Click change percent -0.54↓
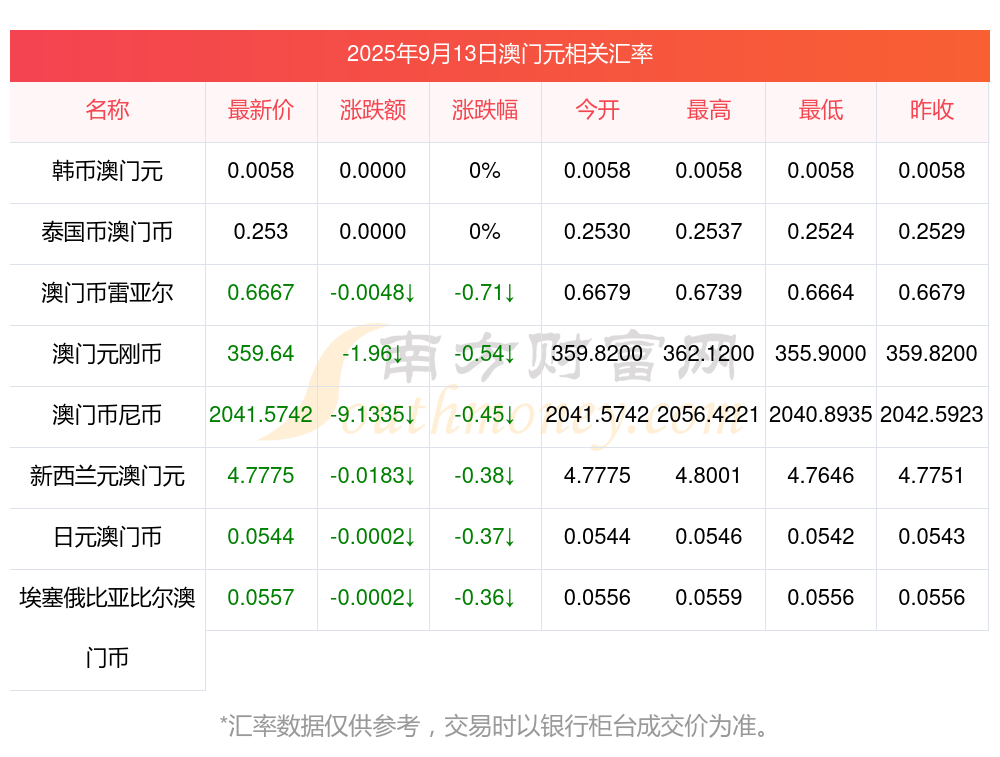 pyautogui.click(x=485, y=353)
